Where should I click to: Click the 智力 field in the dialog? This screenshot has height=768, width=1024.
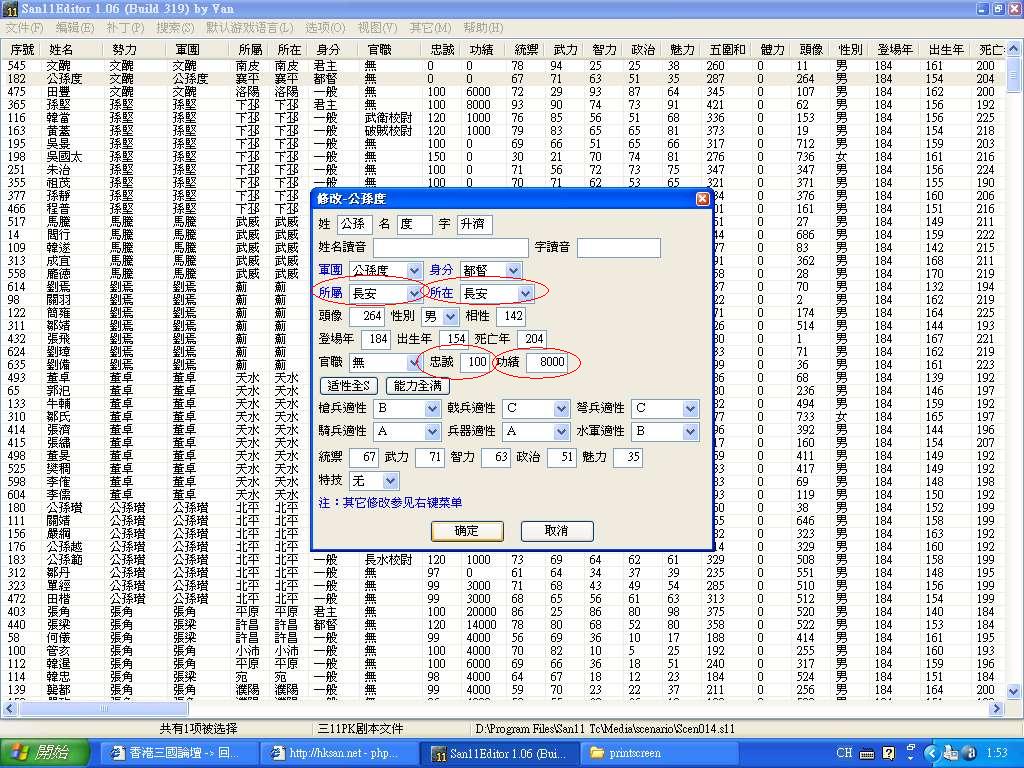click(495, 457)
